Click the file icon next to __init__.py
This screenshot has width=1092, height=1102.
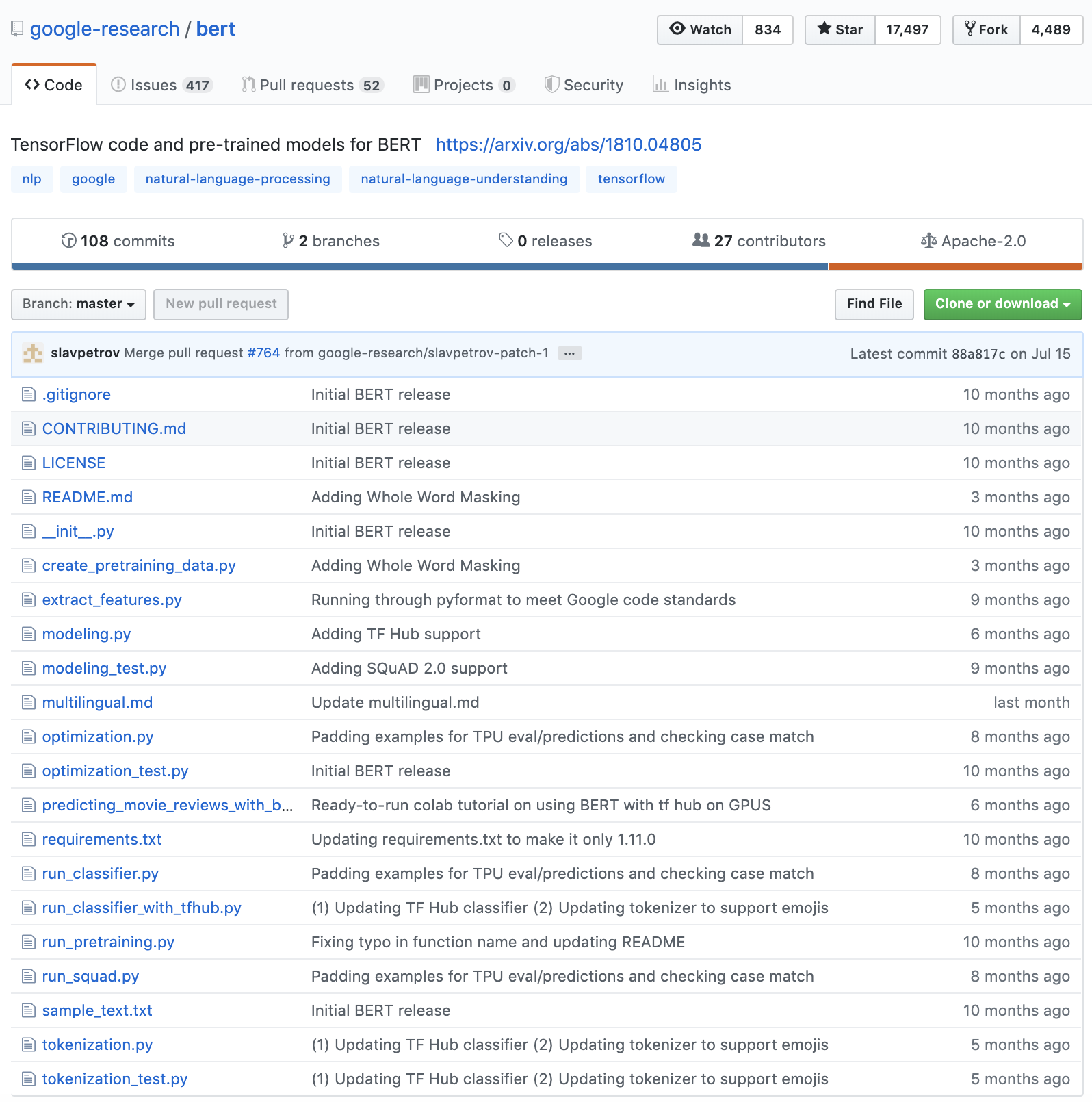28,531
